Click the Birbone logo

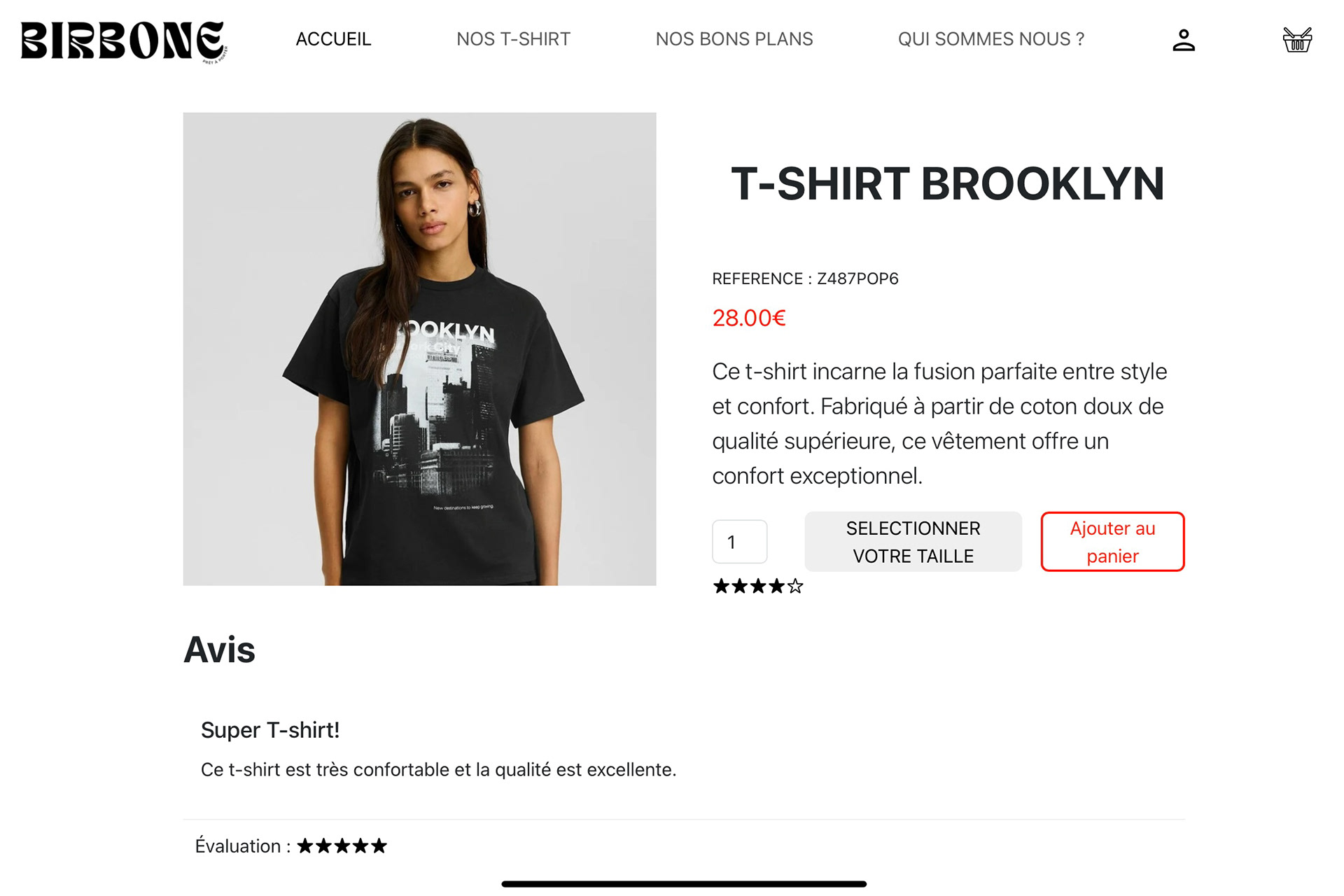pos(124,41)
